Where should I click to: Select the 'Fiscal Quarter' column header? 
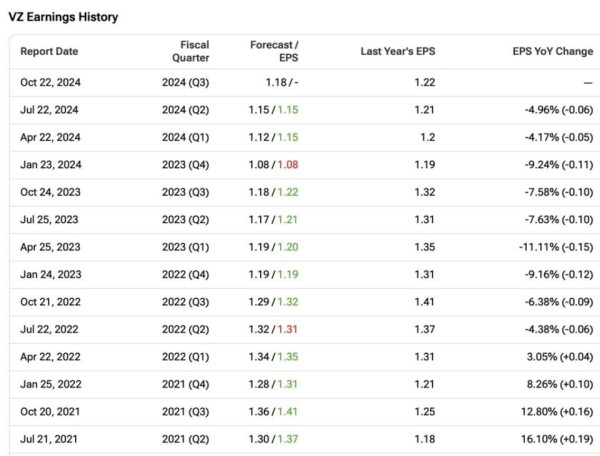pos(191,51)
